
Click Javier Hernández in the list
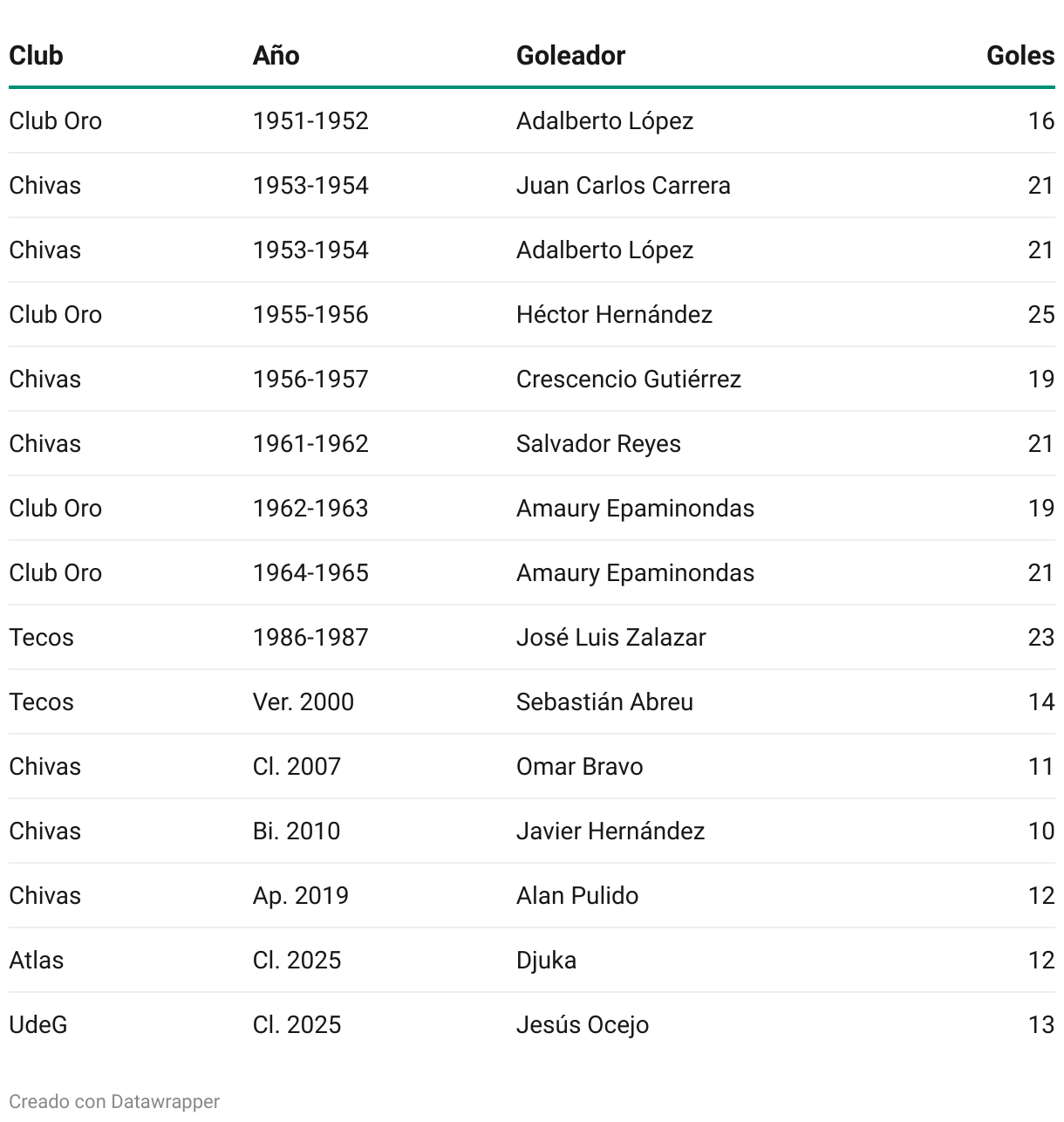coord(610,831)
